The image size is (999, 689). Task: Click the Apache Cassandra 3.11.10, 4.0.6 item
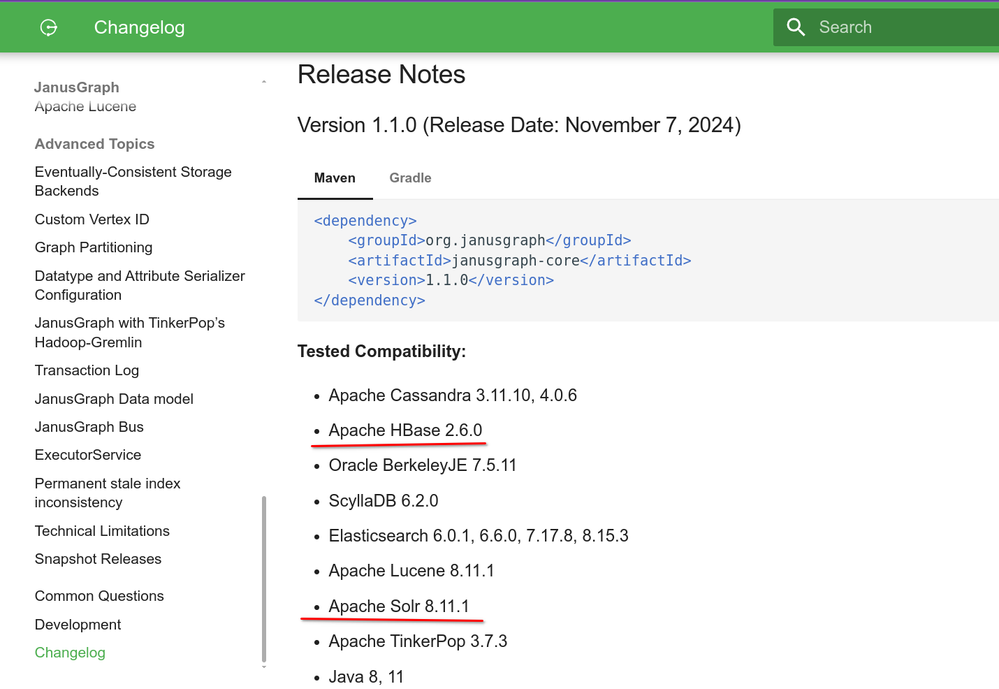[452, 395]
